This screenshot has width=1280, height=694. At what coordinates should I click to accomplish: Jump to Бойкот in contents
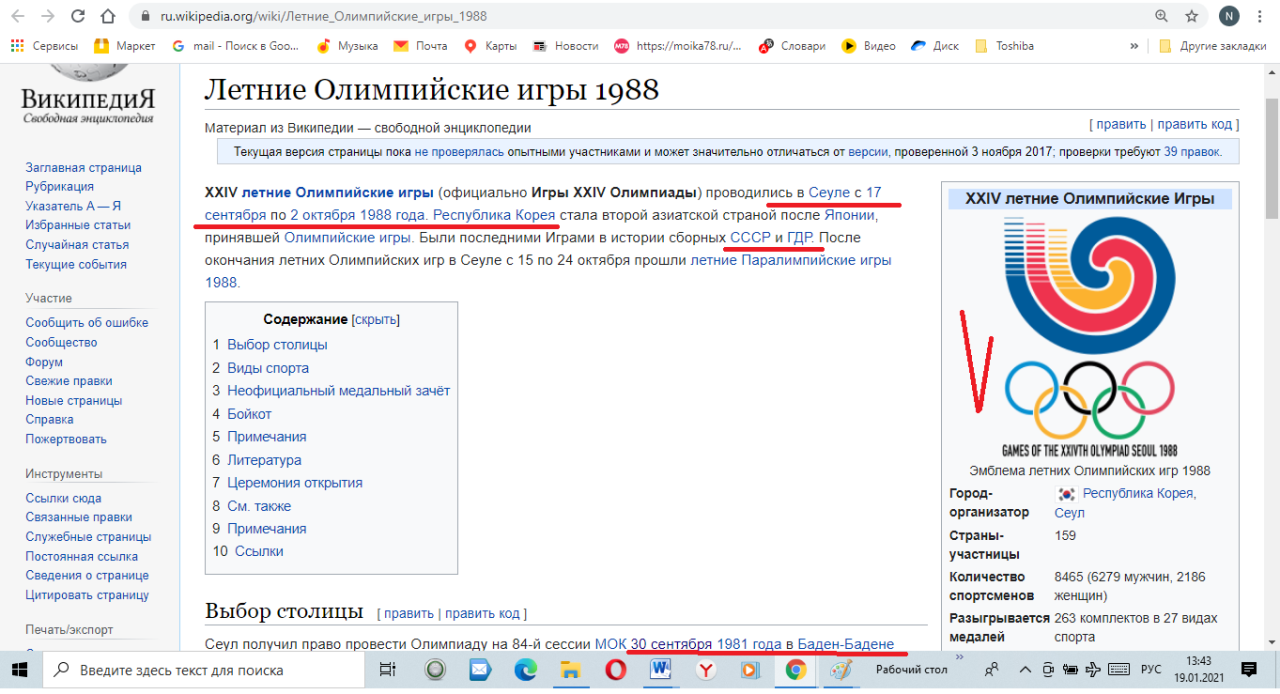249,413
